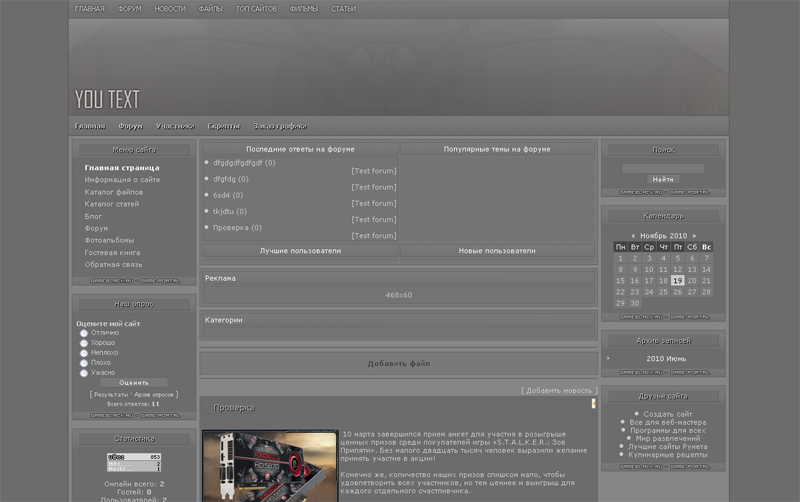The height and width of the screenshot is (502, 800).
Task: Open Кулинарные рецепты link
Action: (x=668, y=455)
